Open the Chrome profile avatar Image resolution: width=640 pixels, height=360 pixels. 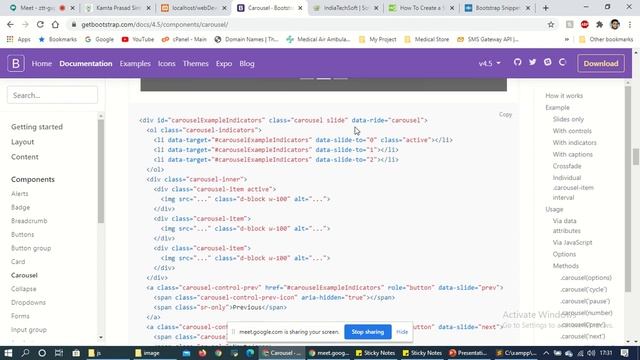[615, 24]
